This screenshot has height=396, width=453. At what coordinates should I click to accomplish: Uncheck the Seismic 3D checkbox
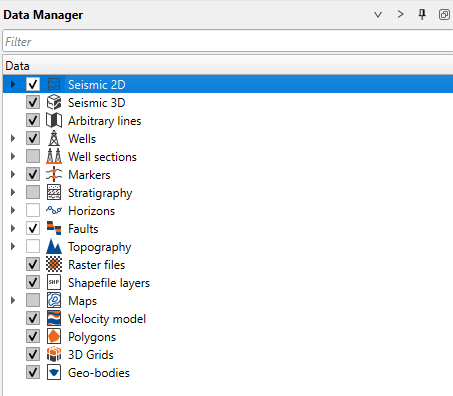pyautogui.click(x=33, y=102)
